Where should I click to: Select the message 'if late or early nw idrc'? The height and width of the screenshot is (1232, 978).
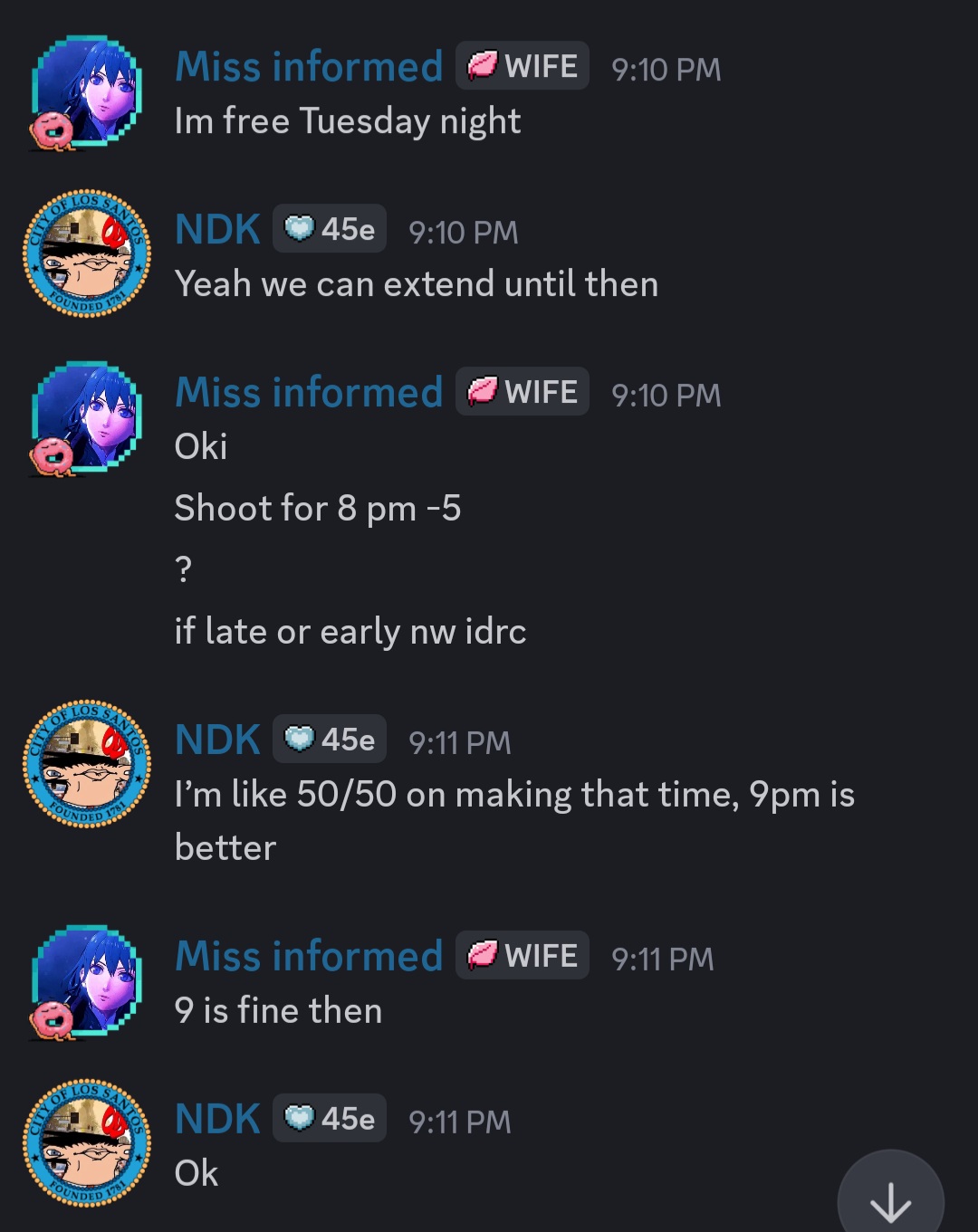[350, 632]
